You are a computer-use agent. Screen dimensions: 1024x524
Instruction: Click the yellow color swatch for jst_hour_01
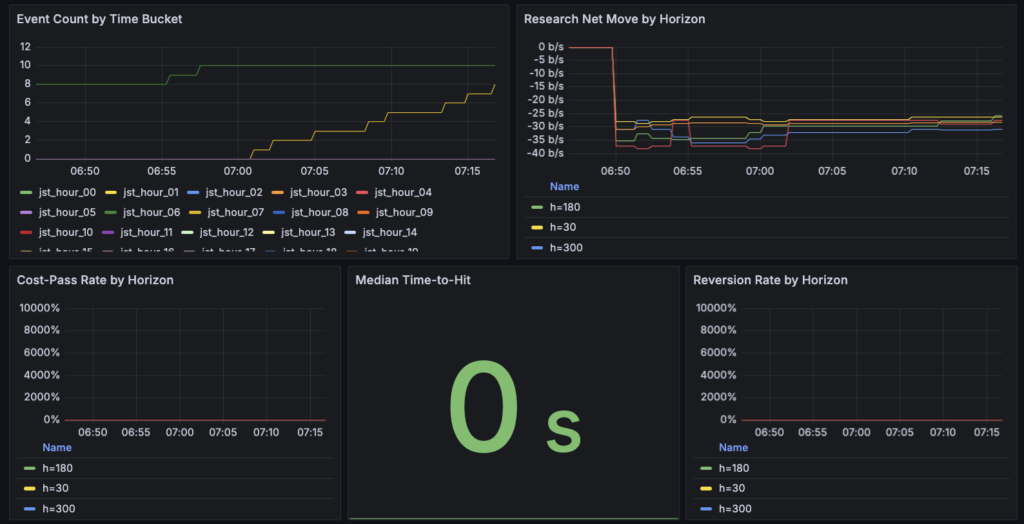click(x=112, y=192)
